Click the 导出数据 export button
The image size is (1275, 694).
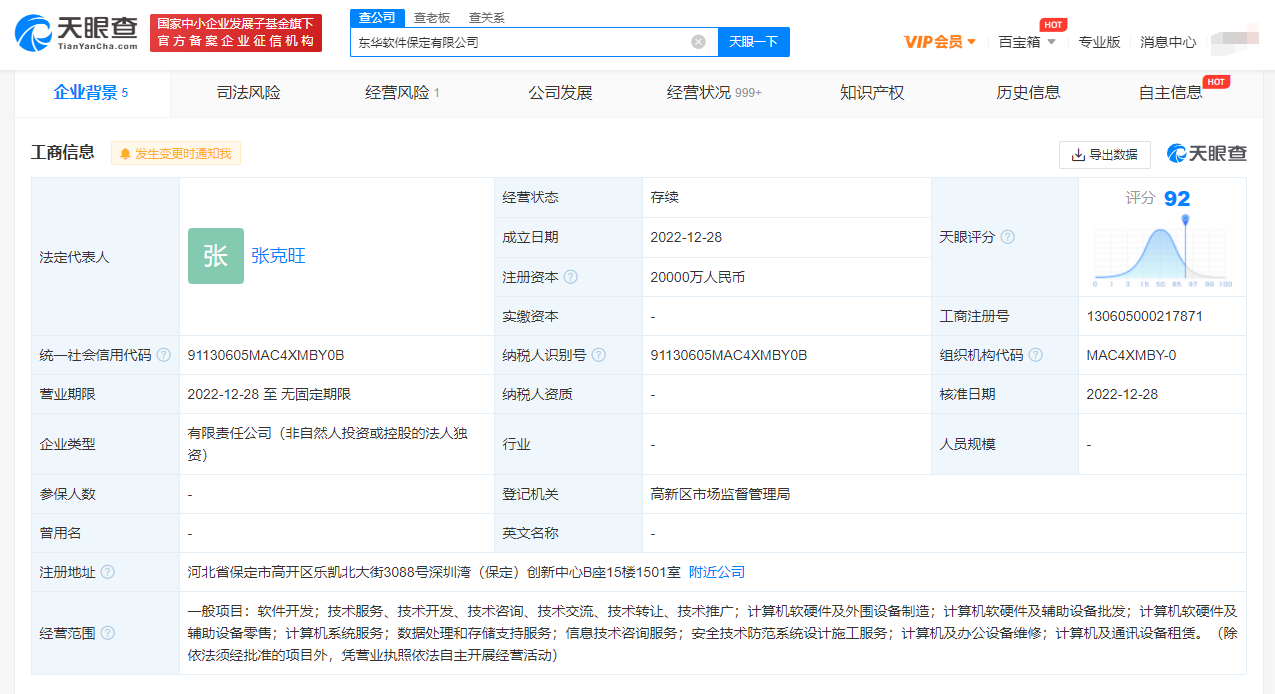(x=1104, y=155)
